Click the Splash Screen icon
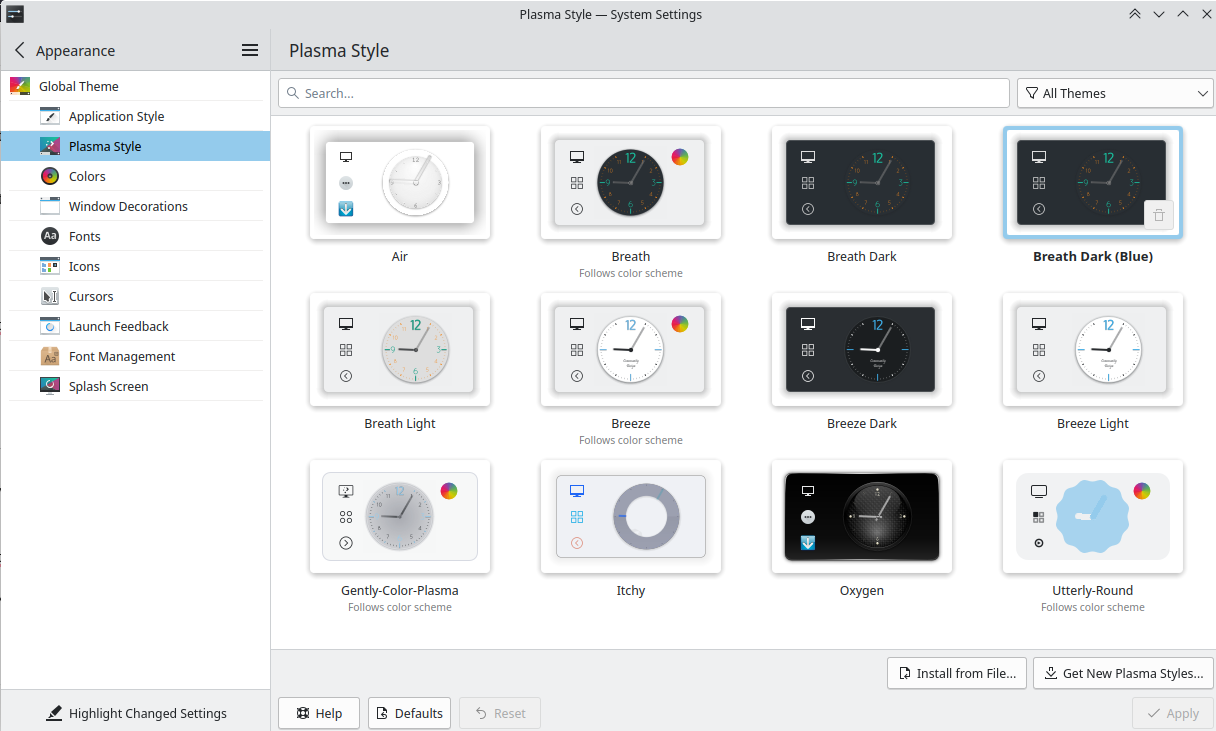The height and width of the screenshot is (731, 1216). pos(50,386)
